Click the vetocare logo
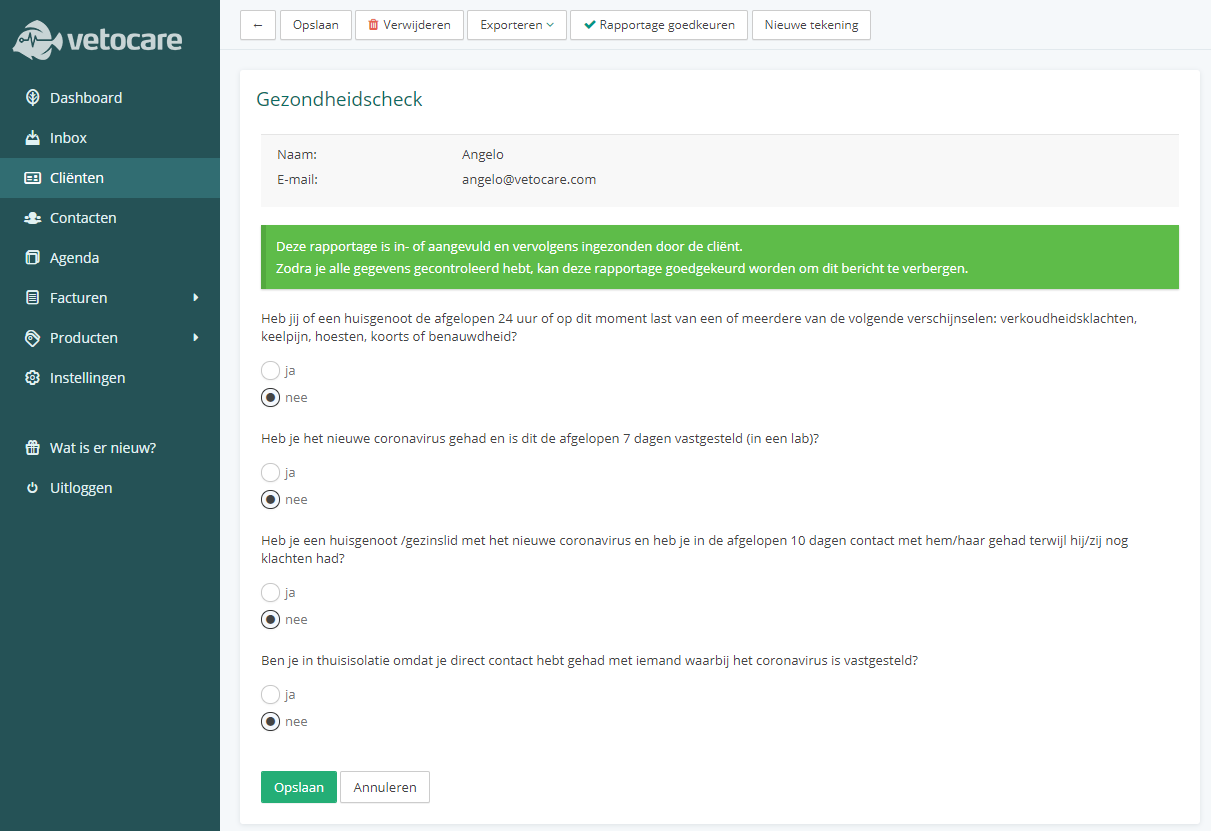 [x=97, y=40]
